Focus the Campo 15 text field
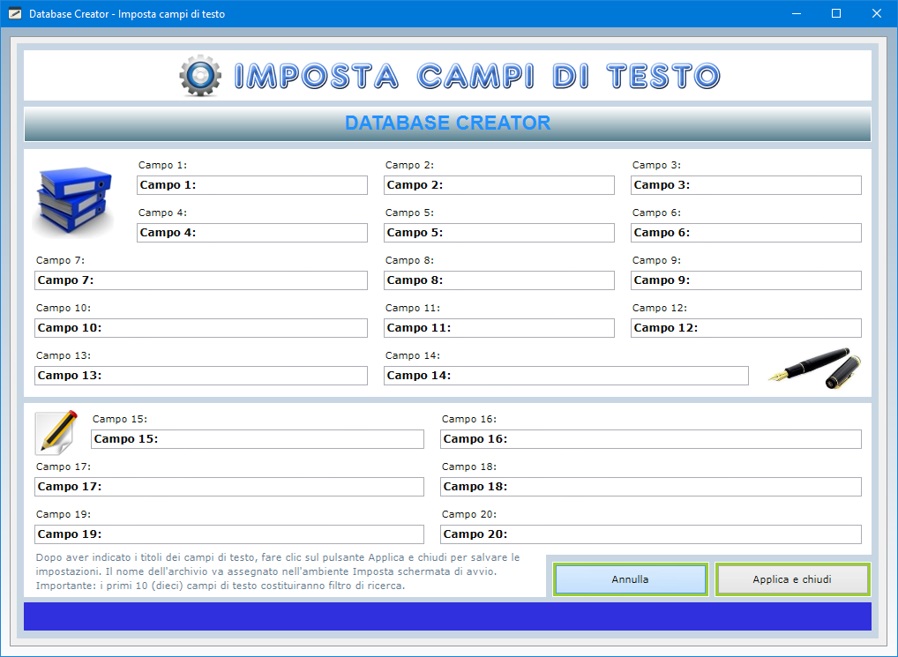 coord(257,439)
